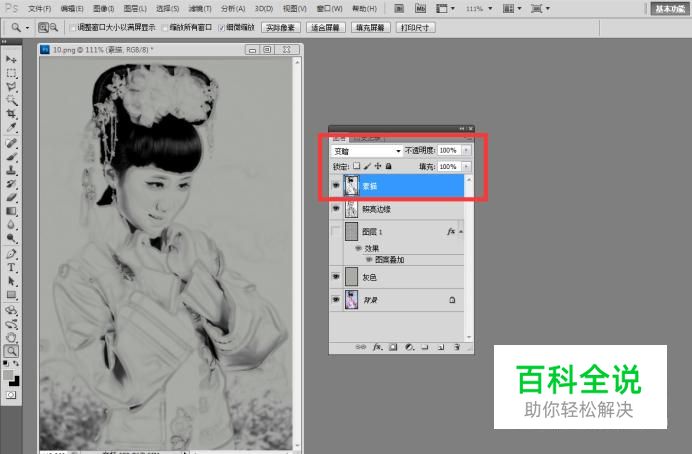692x454 pixels.
Task: Toggle lock position
Action: [378, 166]
